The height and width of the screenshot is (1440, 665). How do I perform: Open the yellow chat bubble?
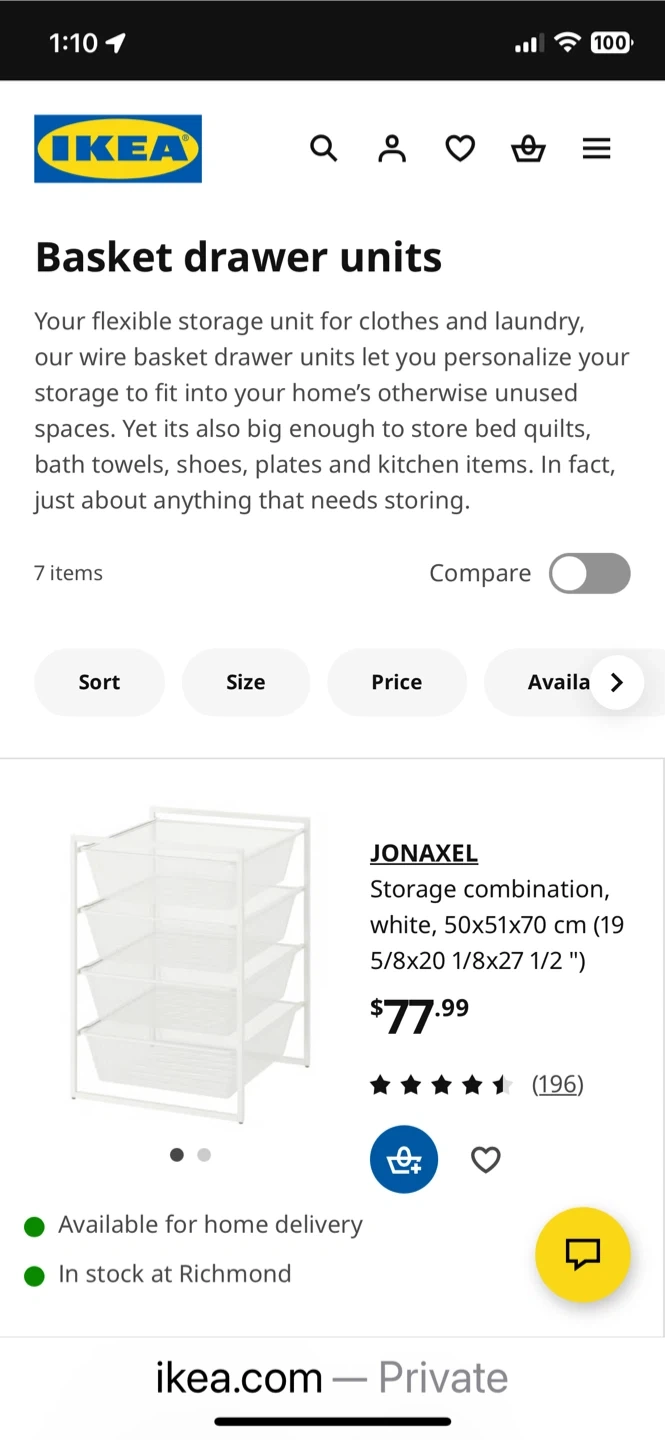point(582,1254)
